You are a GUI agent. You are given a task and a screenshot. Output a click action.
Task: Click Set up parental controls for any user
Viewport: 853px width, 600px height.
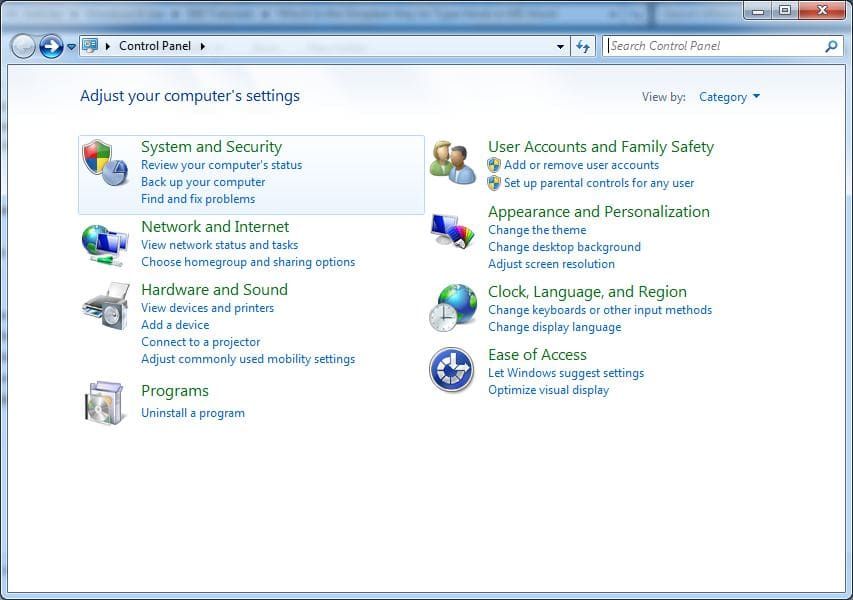(597, 183)
